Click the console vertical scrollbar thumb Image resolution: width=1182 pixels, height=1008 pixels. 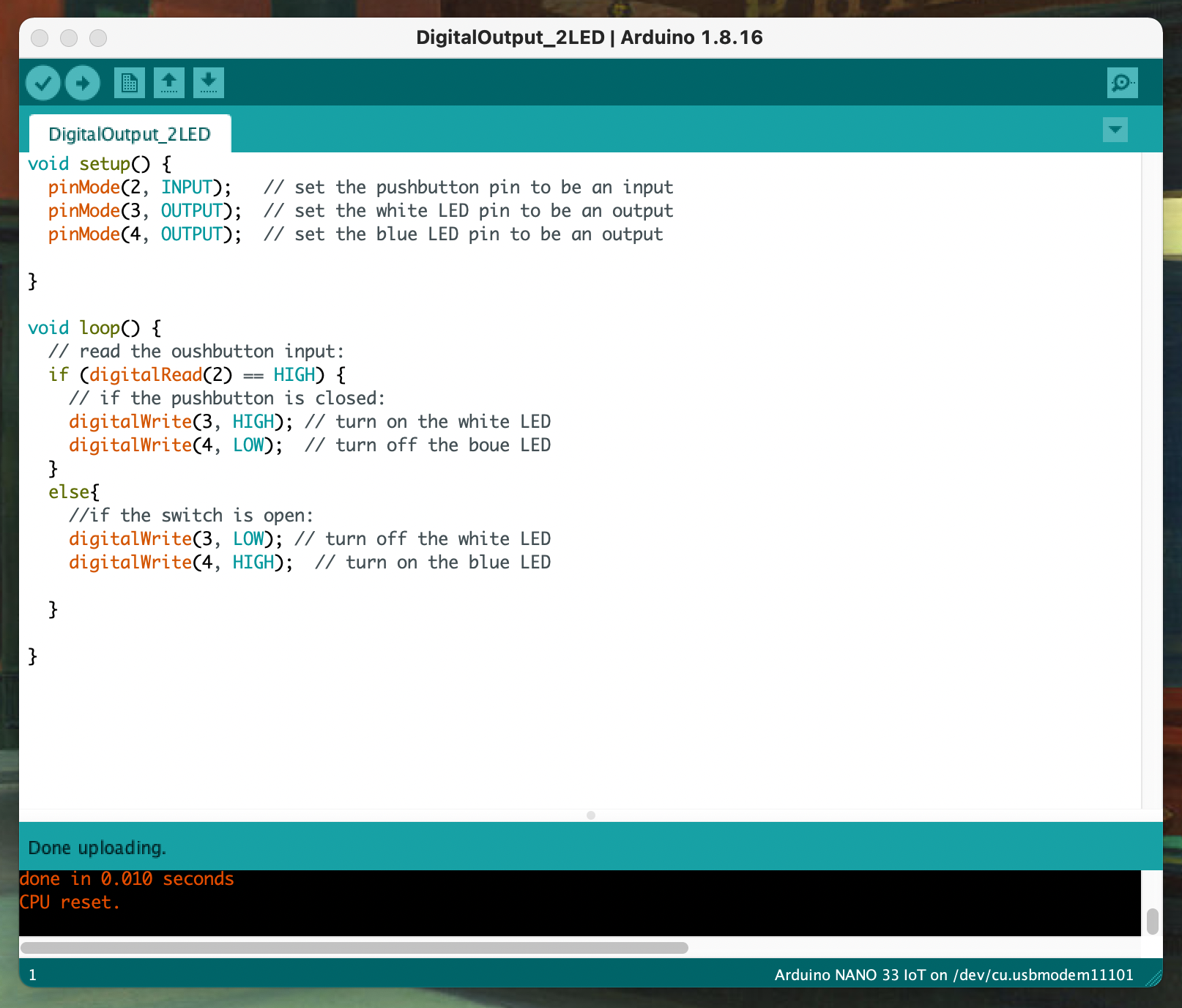1152,922
